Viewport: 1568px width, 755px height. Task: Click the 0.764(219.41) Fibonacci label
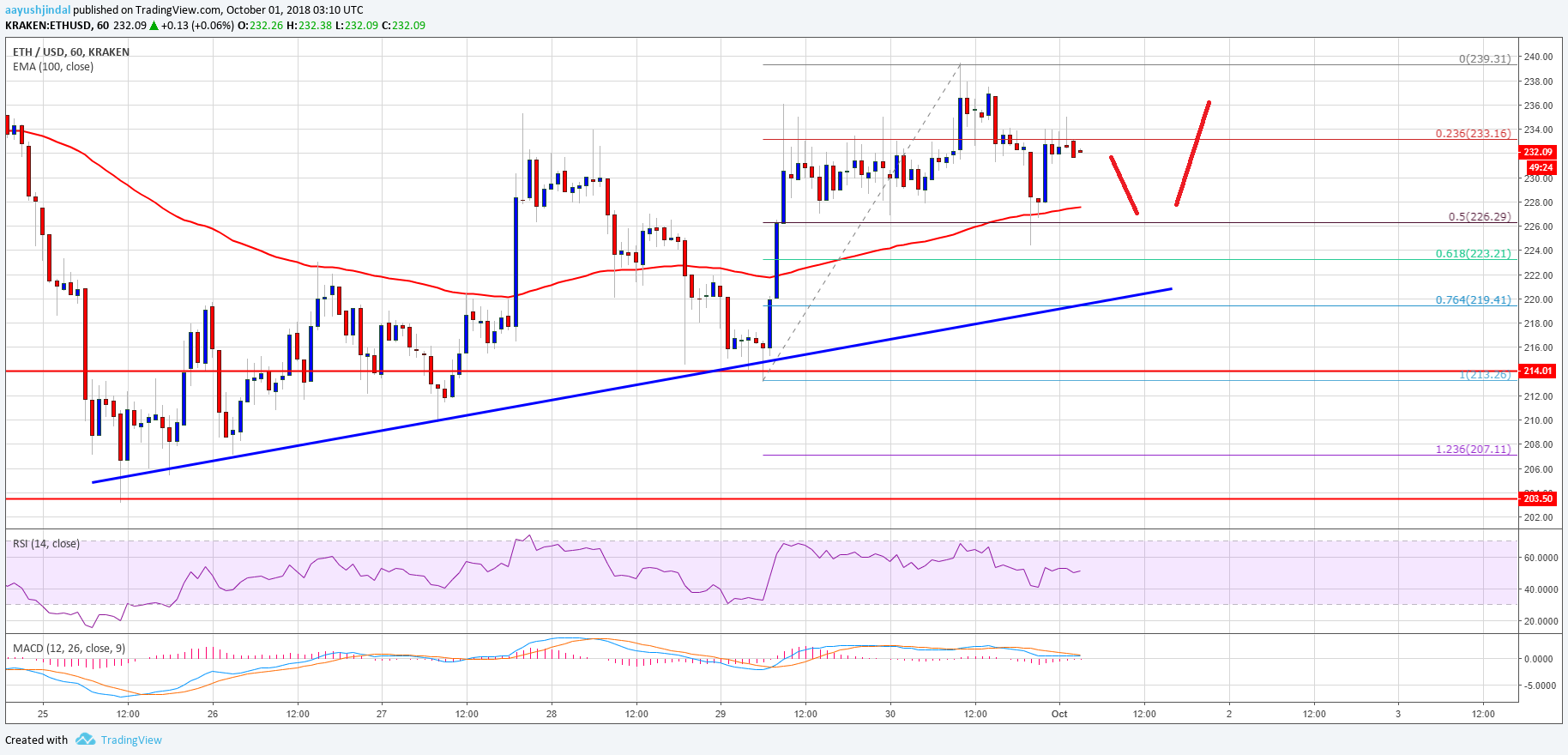[x=1474, y=300]
